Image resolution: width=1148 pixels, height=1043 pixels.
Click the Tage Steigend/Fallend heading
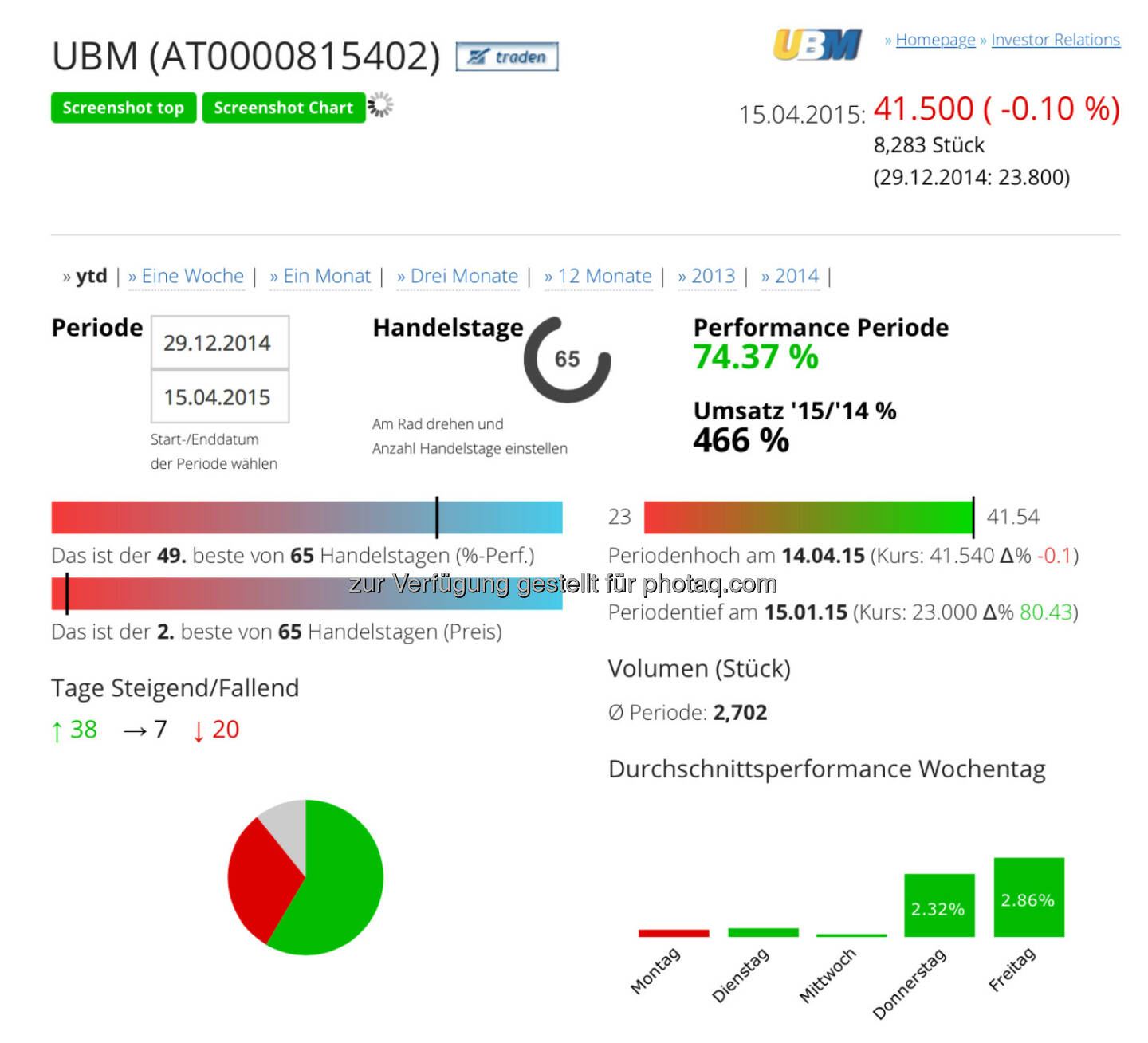[175, 688]
